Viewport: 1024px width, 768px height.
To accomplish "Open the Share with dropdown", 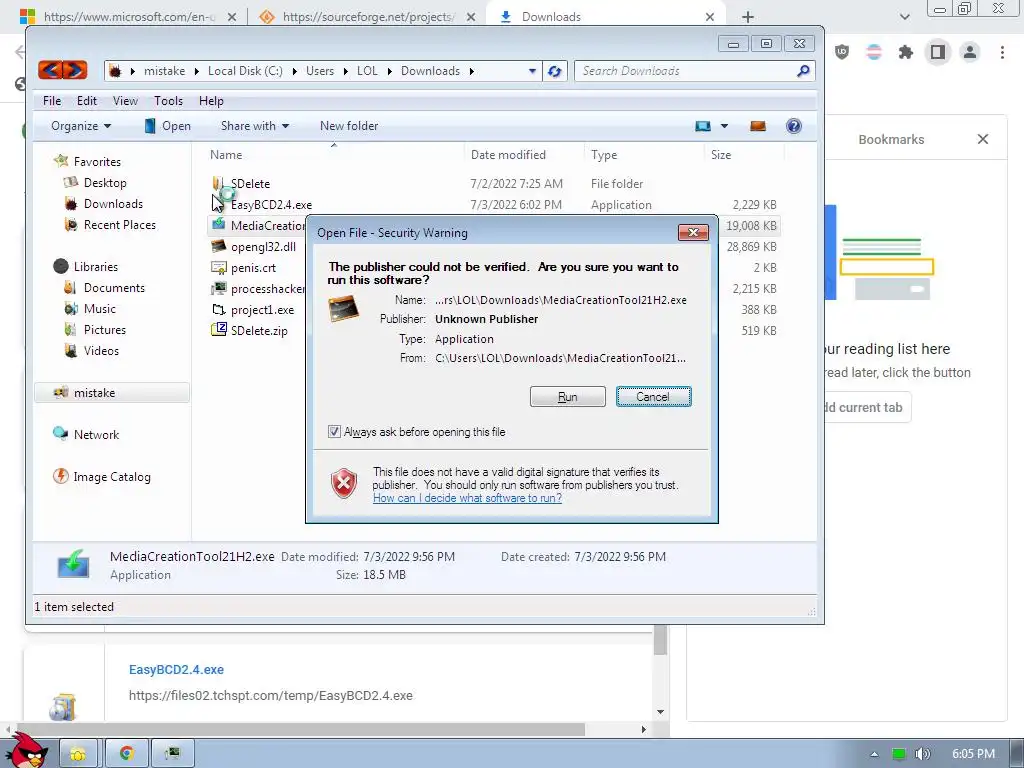I will (x=255, y=126).
